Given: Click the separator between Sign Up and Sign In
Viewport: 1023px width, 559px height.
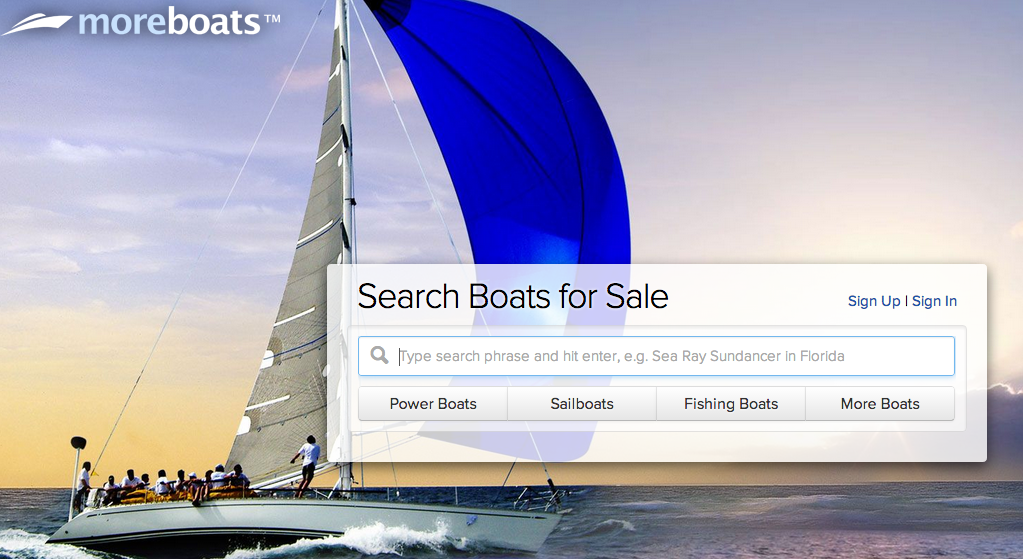Looking at the screenshot, I should (906, 301).
